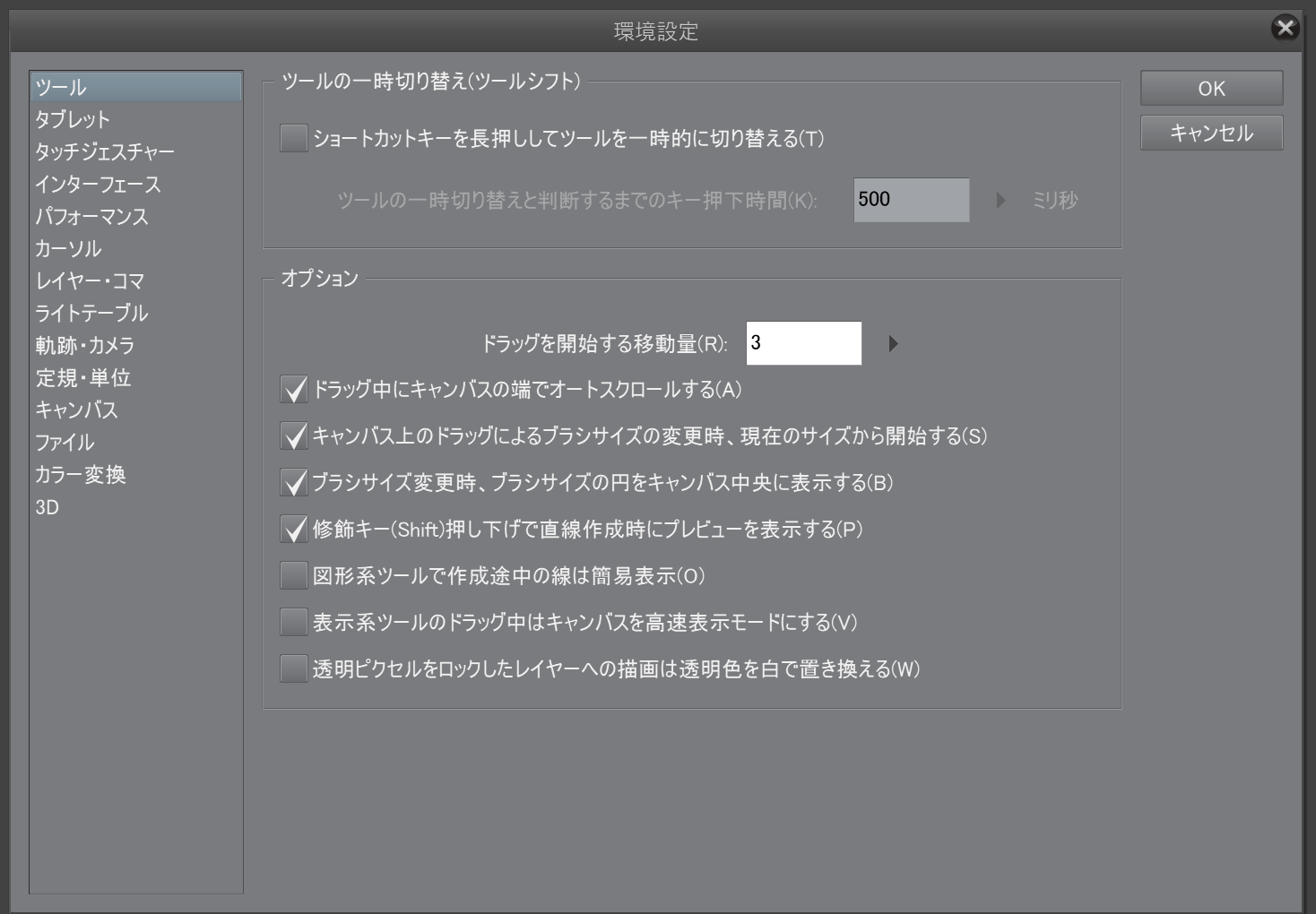Select タブレット in the category list
The width and height of the screenshot is (1316, 914).
click(x=73, y=120)
